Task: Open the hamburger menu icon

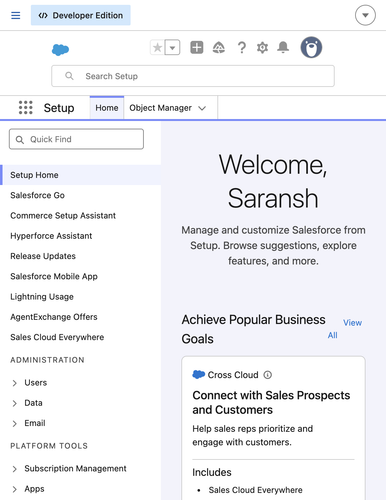Action: [16, 15]
